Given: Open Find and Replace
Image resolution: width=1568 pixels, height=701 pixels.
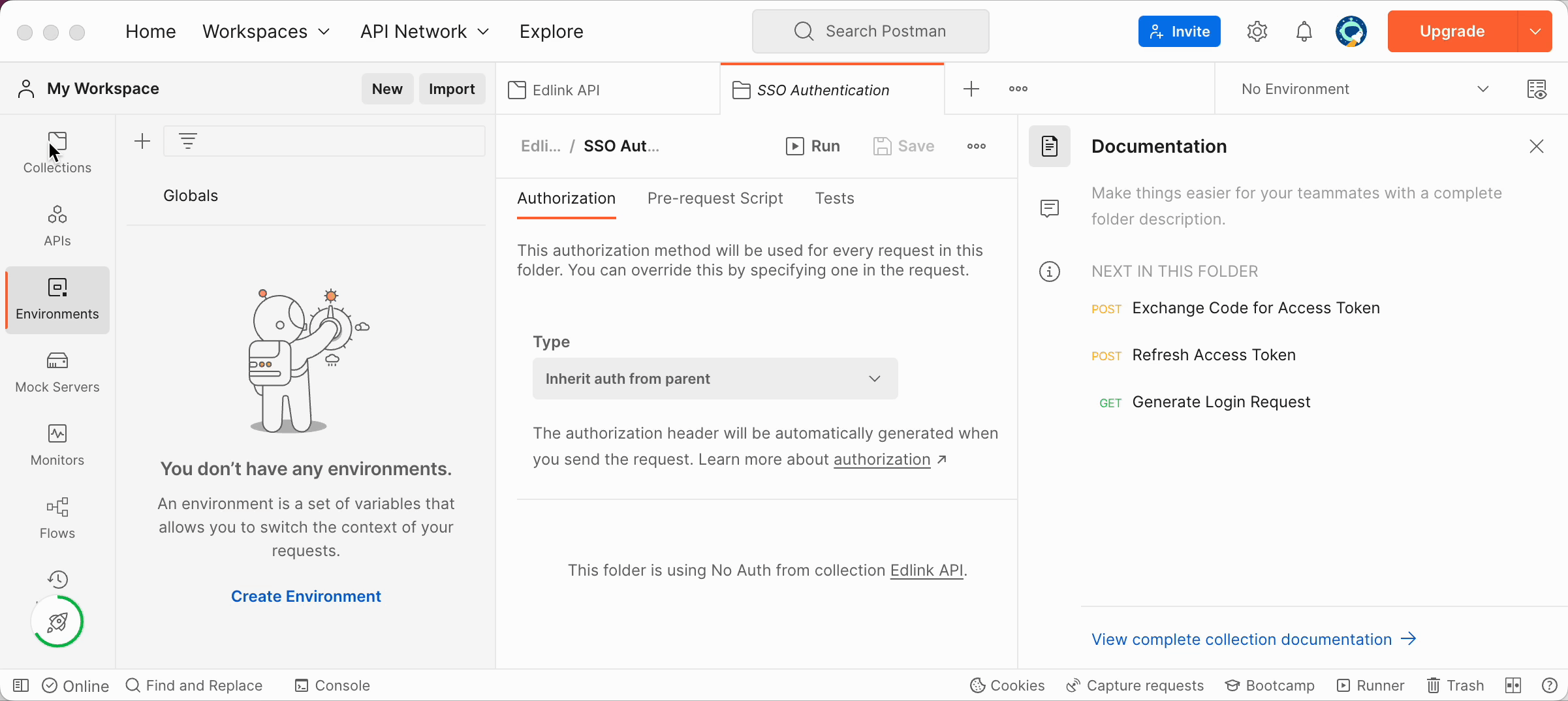Looking at the screenshot, I should 194,685.
